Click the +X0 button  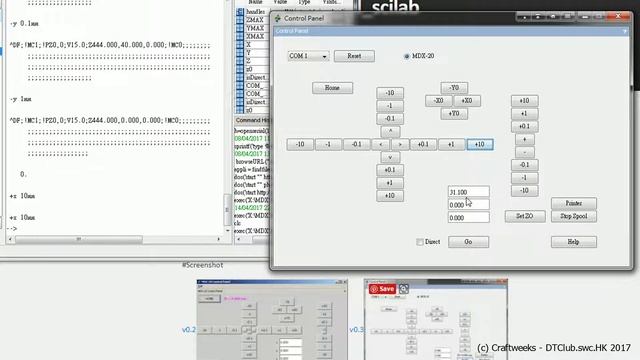(467, 101)
